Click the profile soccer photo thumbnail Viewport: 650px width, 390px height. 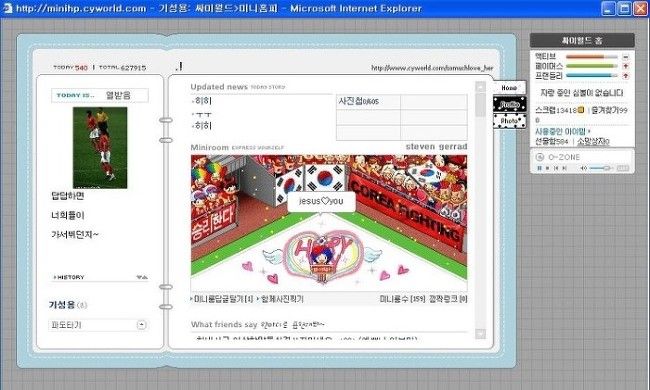(x=100, y=148)
